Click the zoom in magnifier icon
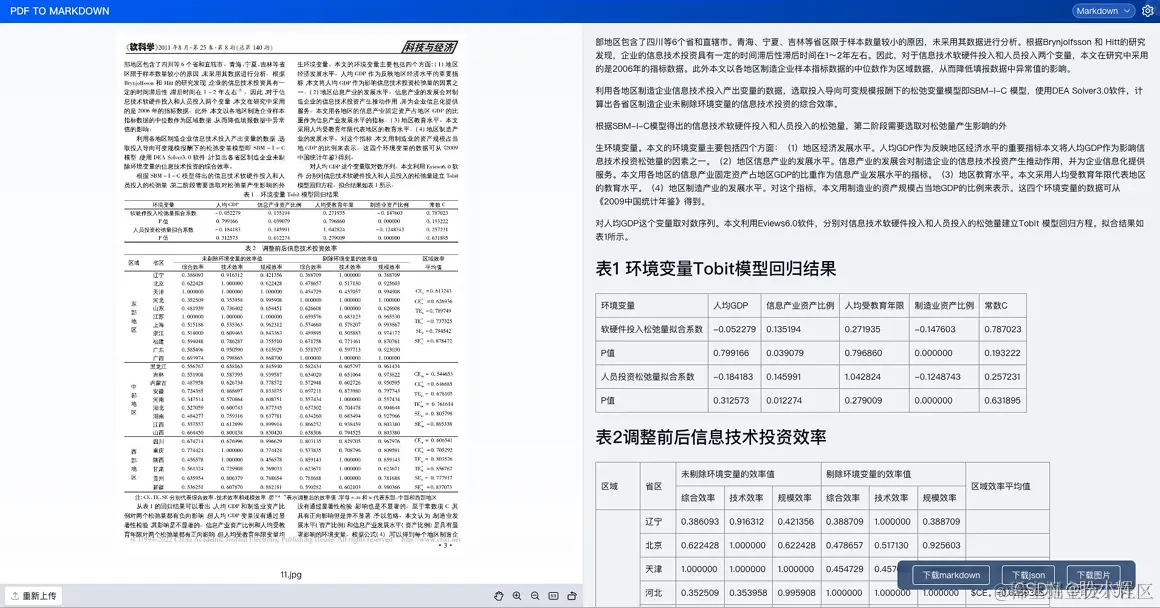 (x=517, y=595)
